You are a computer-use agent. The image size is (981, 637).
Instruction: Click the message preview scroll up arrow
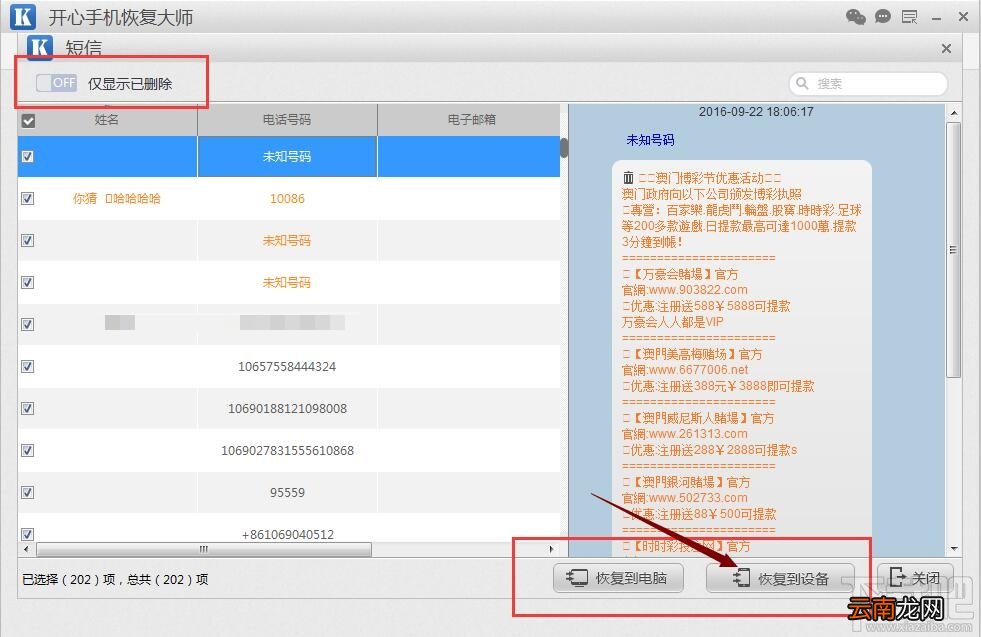[x=953, y=113]
